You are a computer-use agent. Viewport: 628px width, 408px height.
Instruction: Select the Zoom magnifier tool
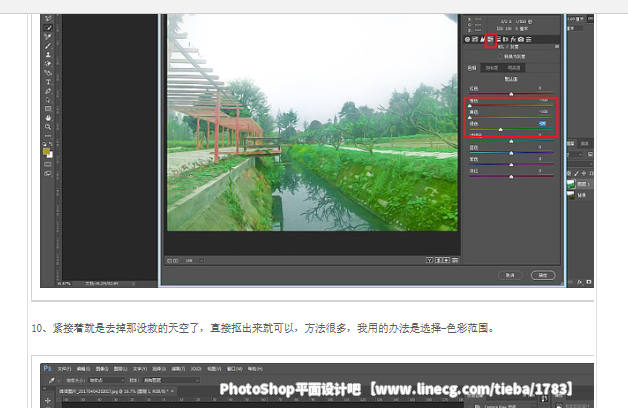tap(48, 127)
